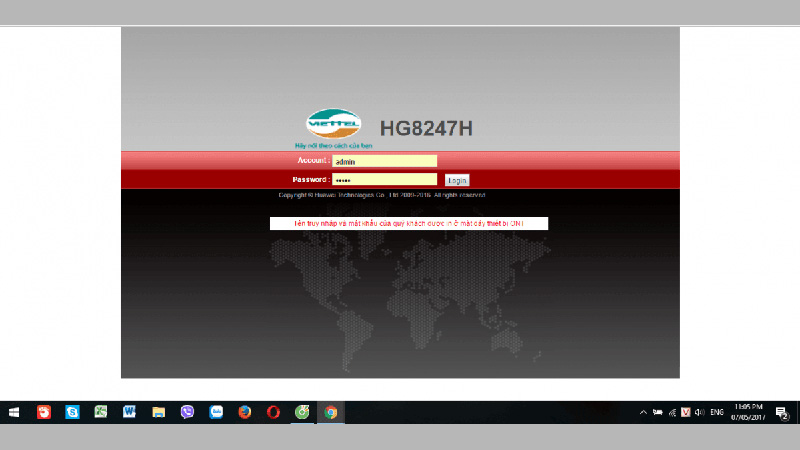Open the taskbar clock and date

point(748,412)
